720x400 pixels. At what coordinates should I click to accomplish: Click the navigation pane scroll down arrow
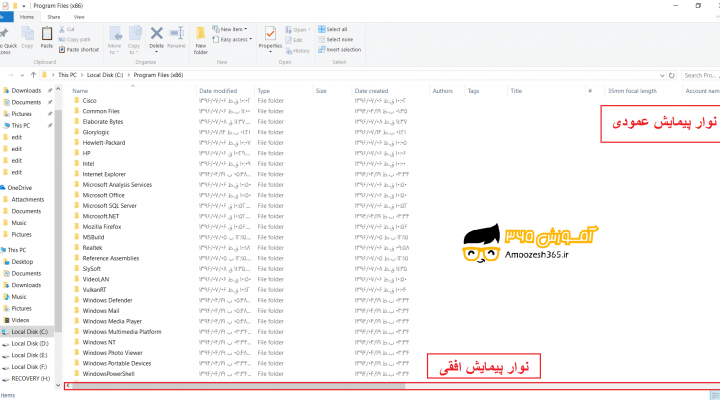[58, 386]
